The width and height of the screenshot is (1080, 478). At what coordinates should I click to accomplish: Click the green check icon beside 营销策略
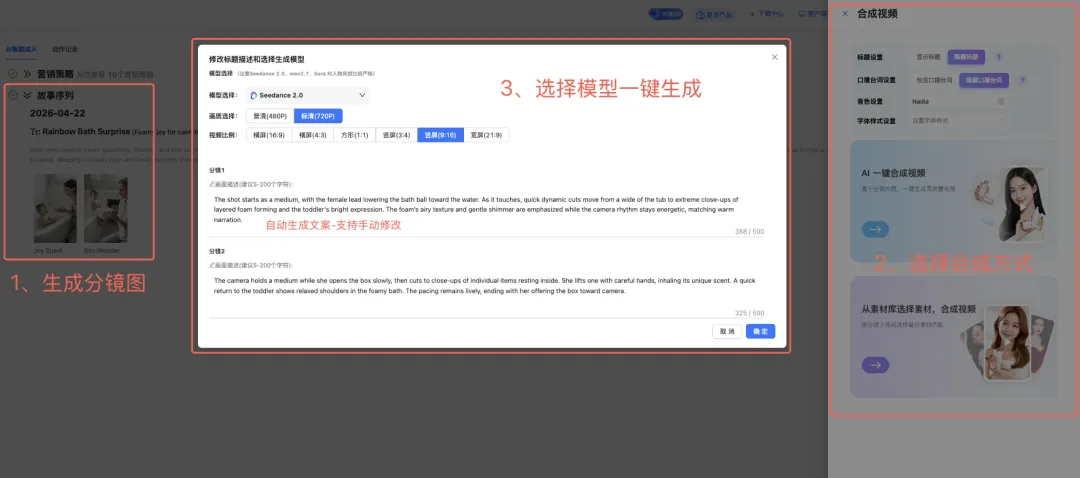point(12,74)
